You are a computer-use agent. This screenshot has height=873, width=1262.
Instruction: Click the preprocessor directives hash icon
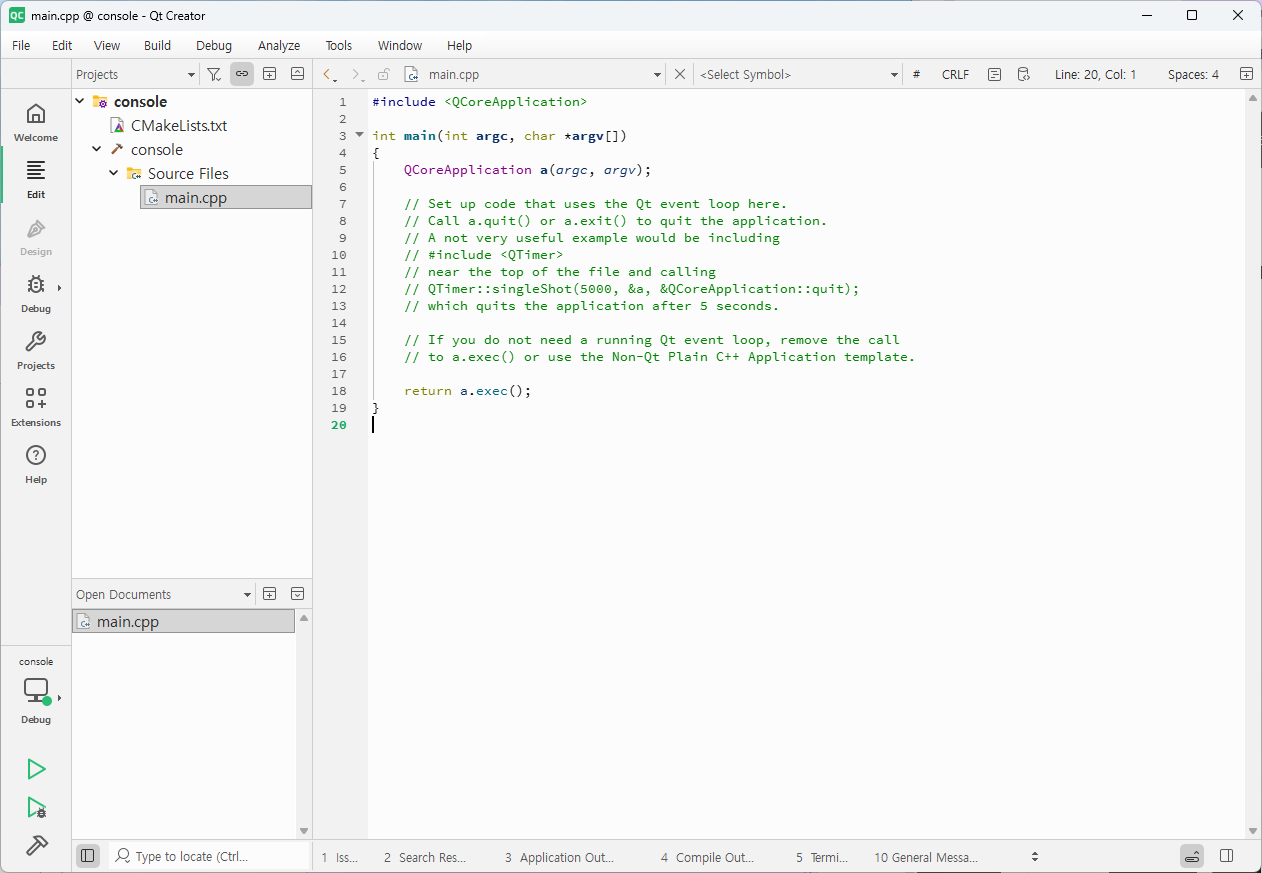click(x=916, y=74)
